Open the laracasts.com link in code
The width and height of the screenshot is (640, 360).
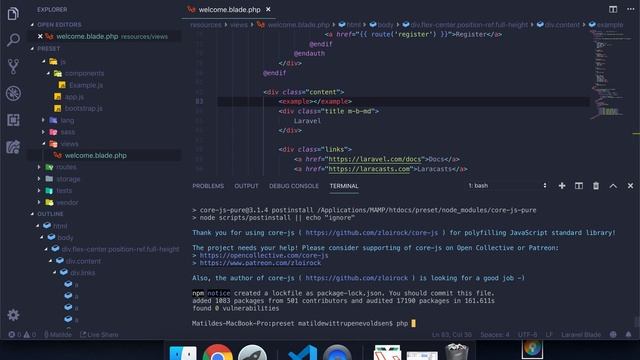pos(369,169)
